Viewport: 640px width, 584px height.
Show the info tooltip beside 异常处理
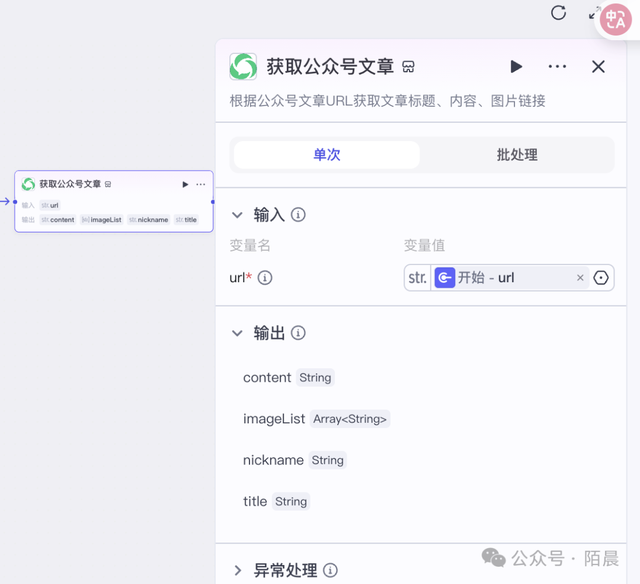[330, 570]
